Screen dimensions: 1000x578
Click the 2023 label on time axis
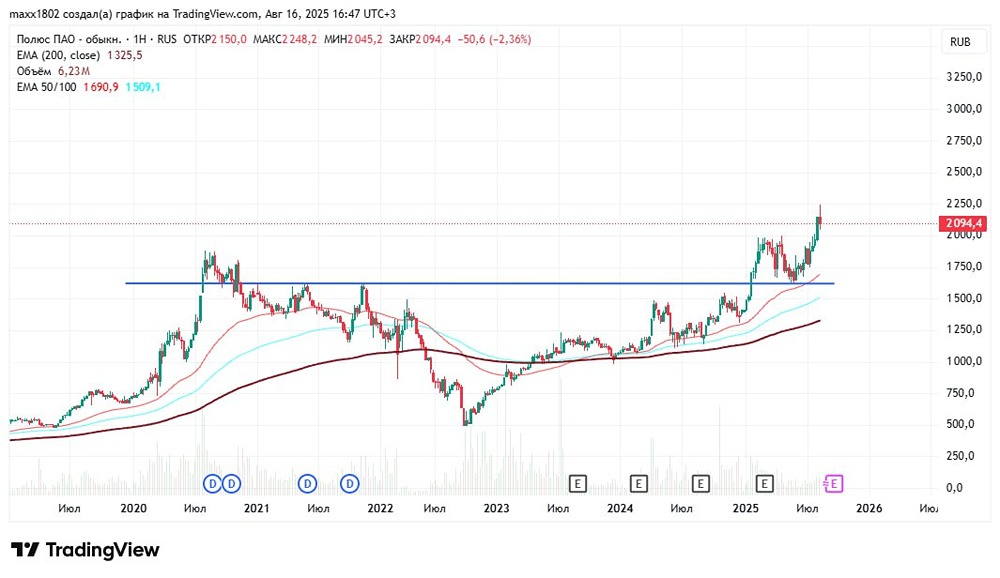[x=496, y=508]
